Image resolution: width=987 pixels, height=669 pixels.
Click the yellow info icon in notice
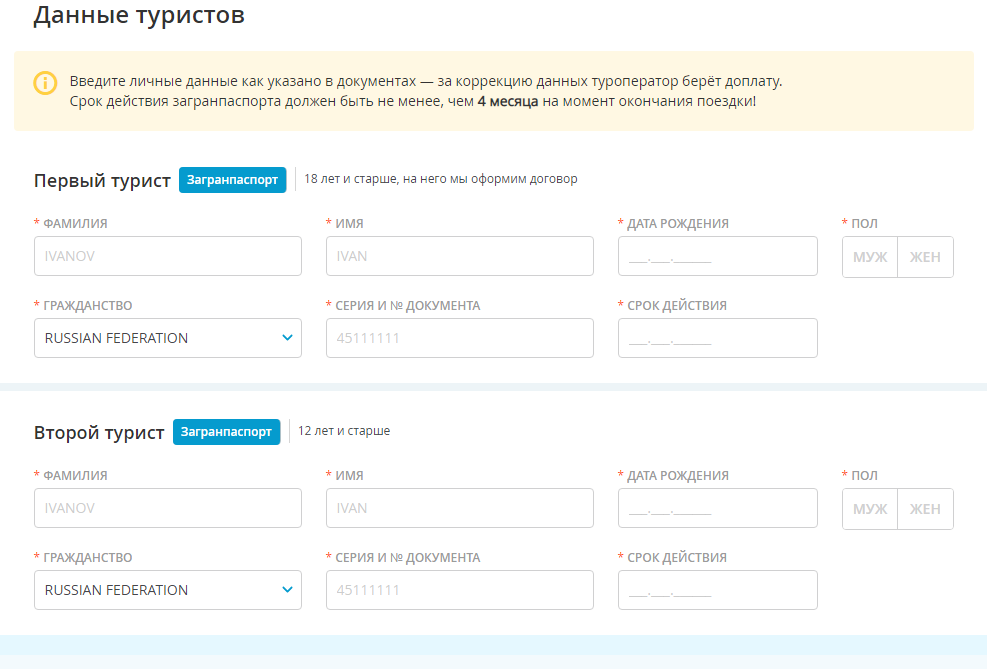[x=45, y=83]
